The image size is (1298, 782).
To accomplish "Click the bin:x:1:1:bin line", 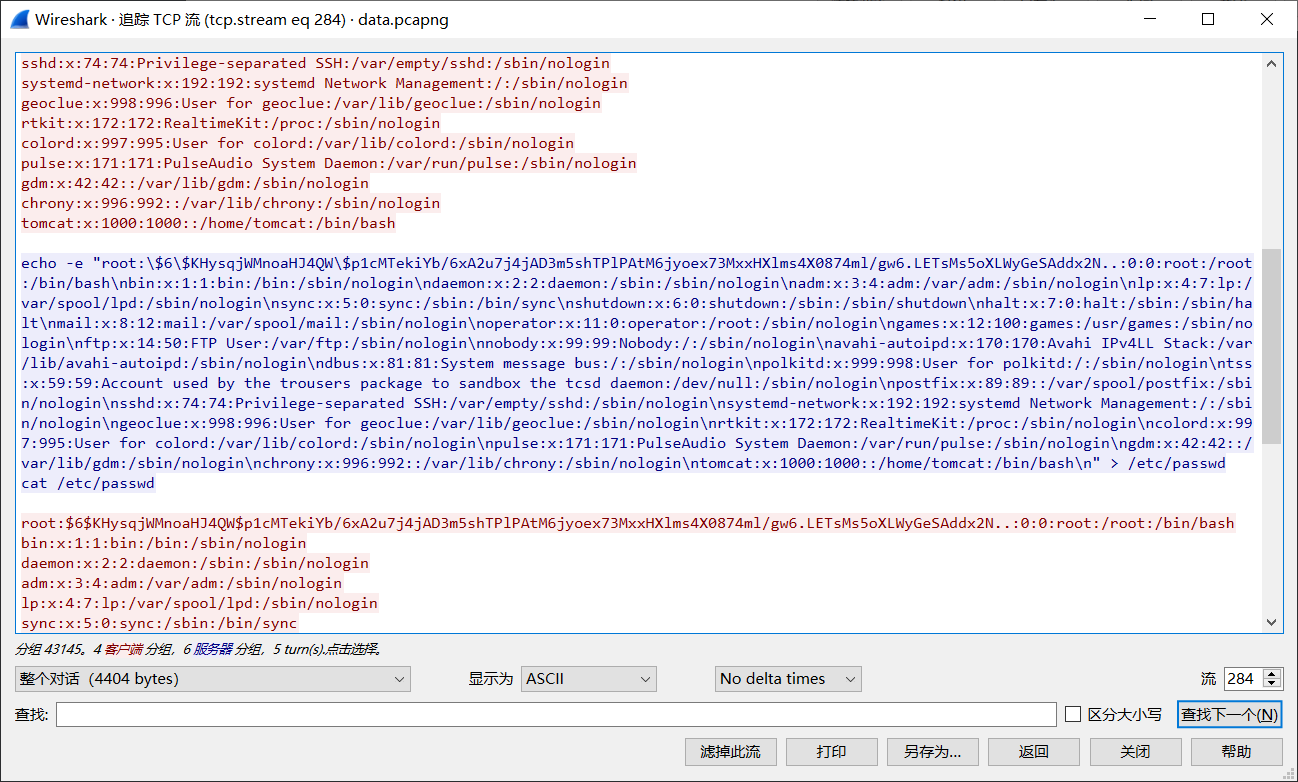I will click(163, 543).
